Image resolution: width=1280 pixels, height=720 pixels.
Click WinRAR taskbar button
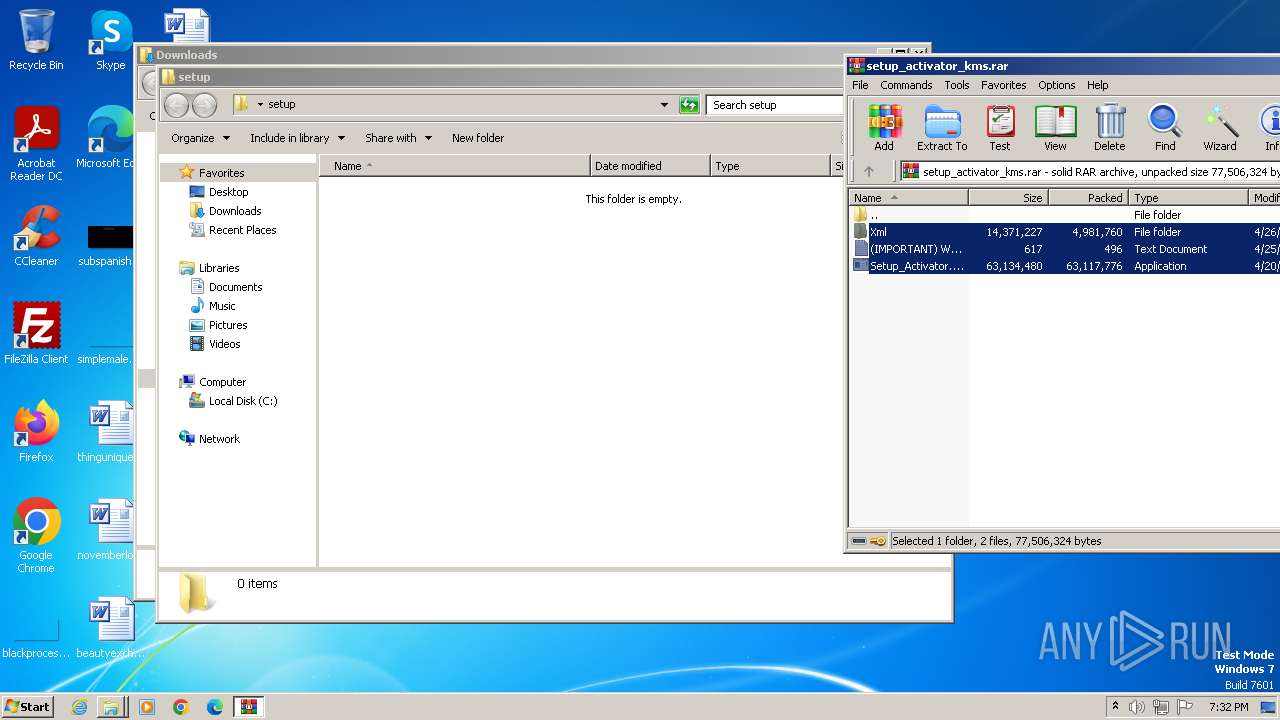[x=248, y=707]
